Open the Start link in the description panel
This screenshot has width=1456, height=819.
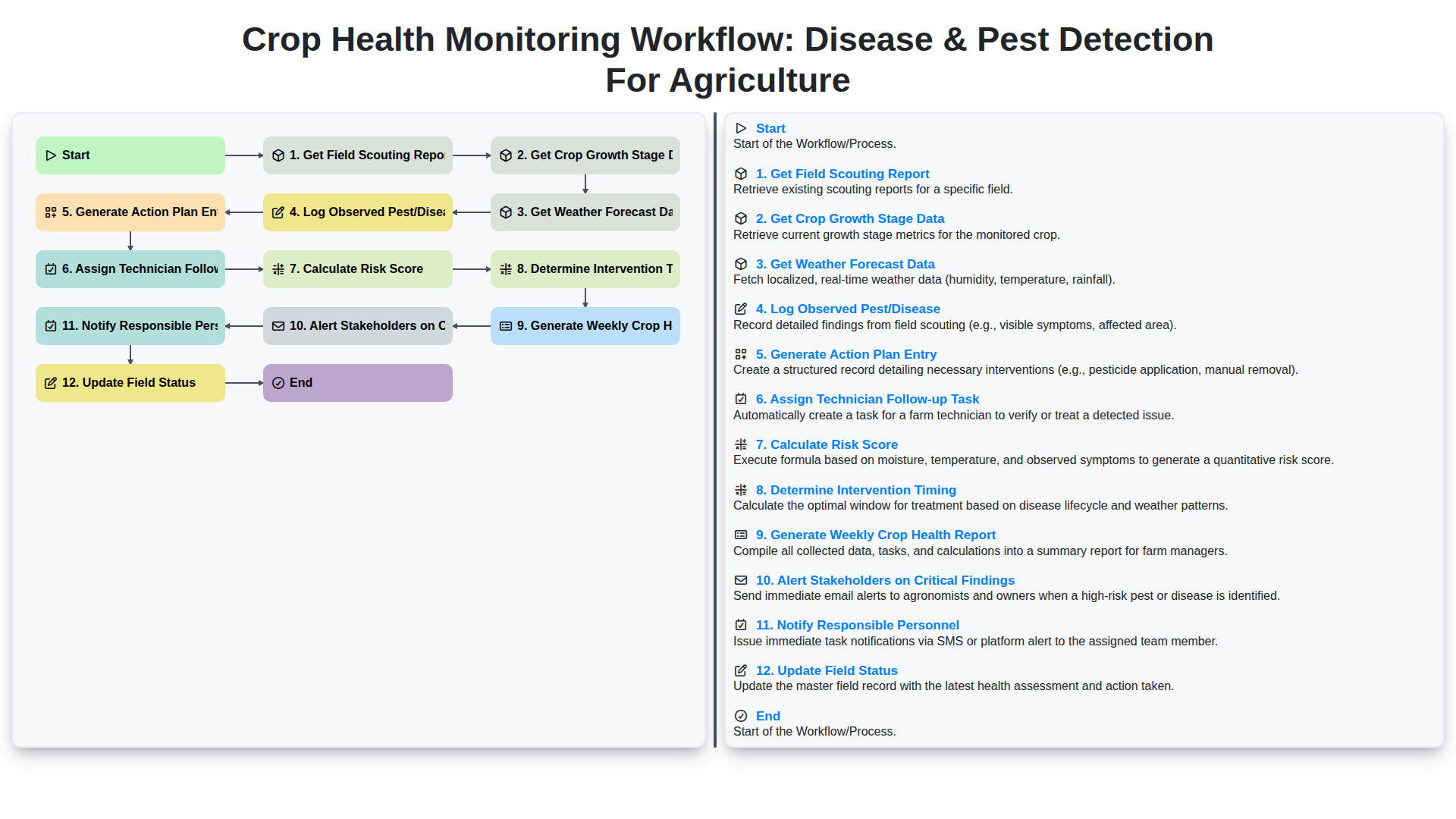(x=770, y=128)
